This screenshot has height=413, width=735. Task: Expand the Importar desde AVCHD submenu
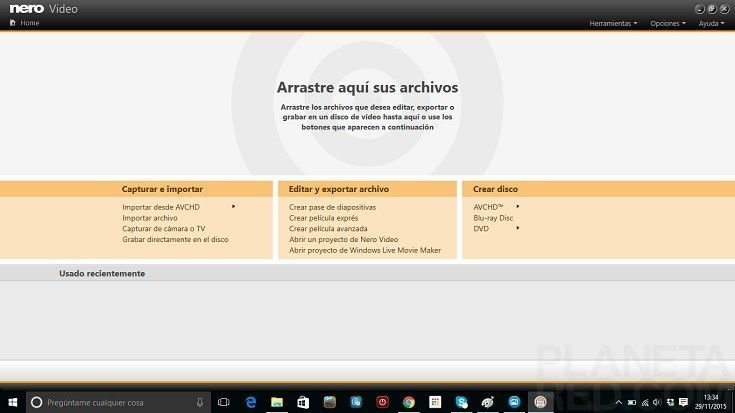233,207
